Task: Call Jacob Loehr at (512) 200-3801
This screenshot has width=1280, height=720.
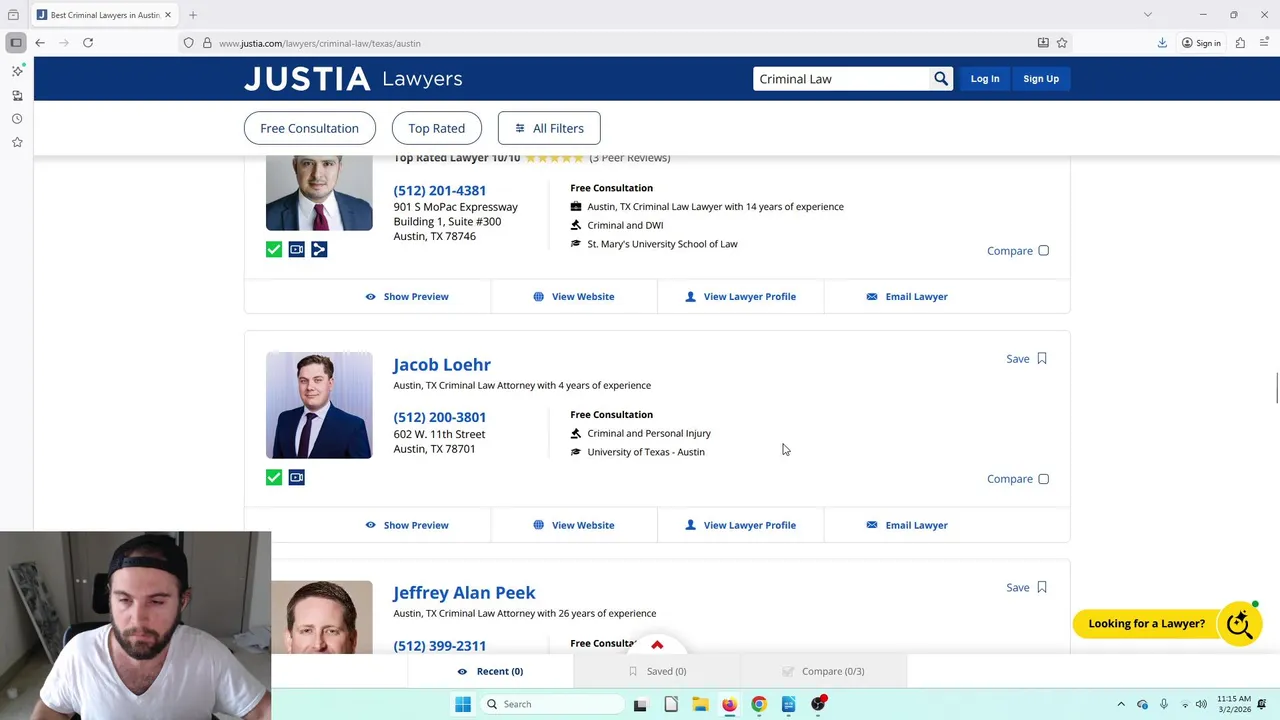Action: pos(440,417)
